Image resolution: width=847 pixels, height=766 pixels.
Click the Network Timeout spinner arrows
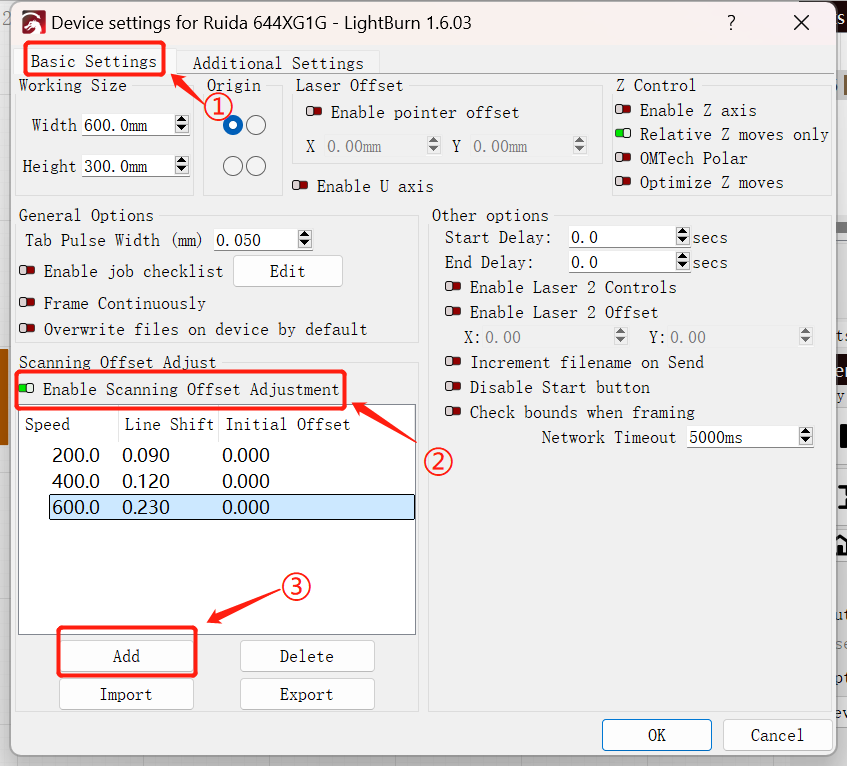pyautogui.click(x=805, y=437)
